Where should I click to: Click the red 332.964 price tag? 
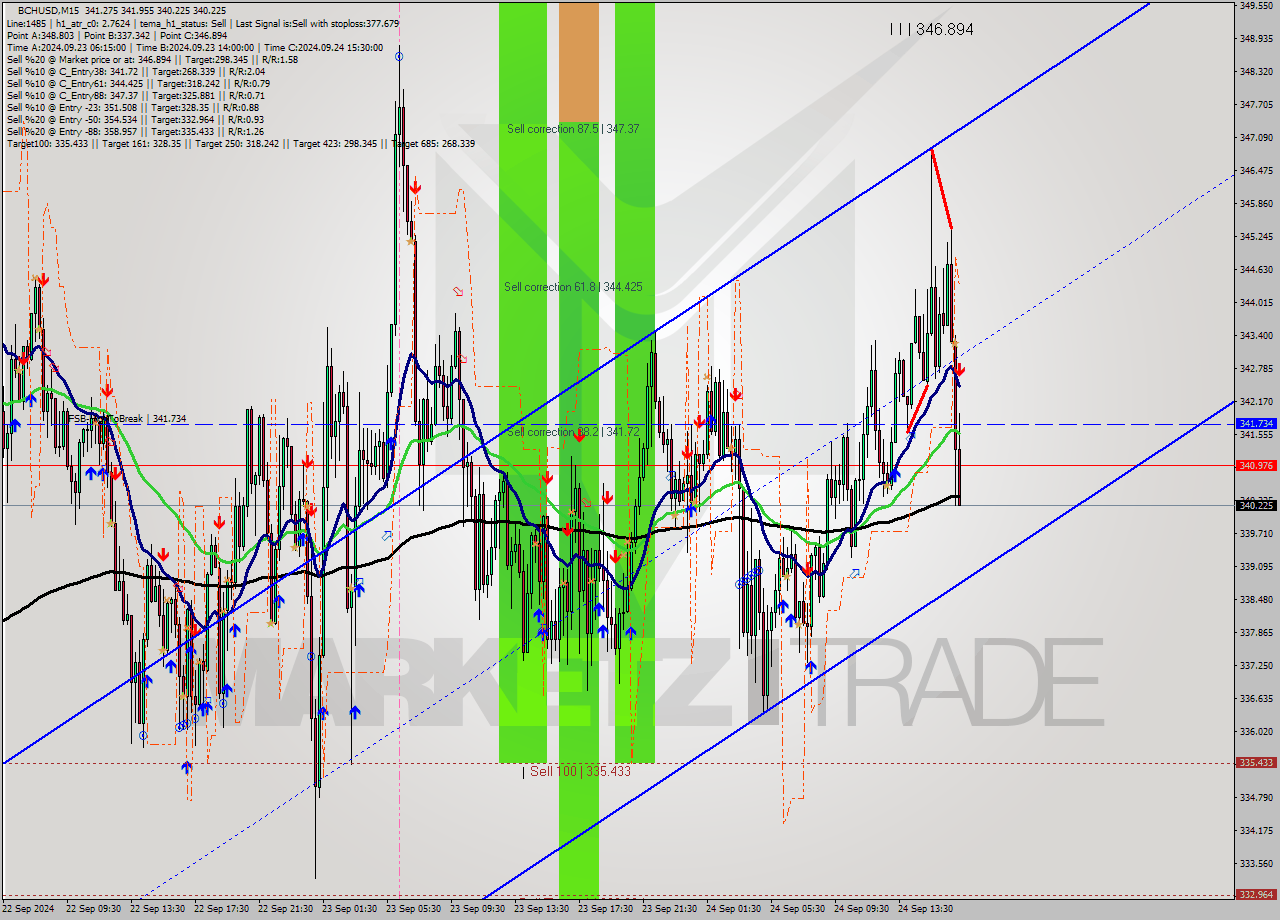click(1256, 894)
